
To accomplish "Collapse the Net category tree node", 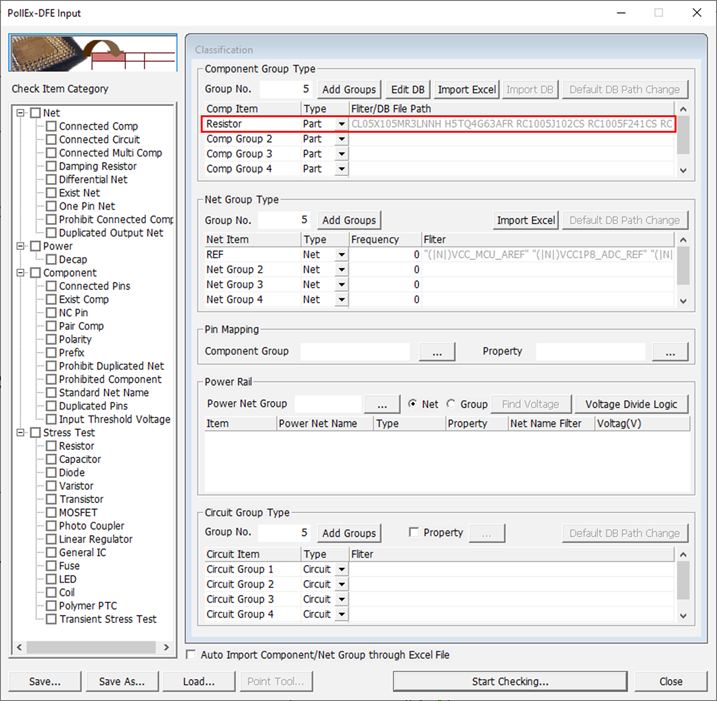I will pos(21,113).
